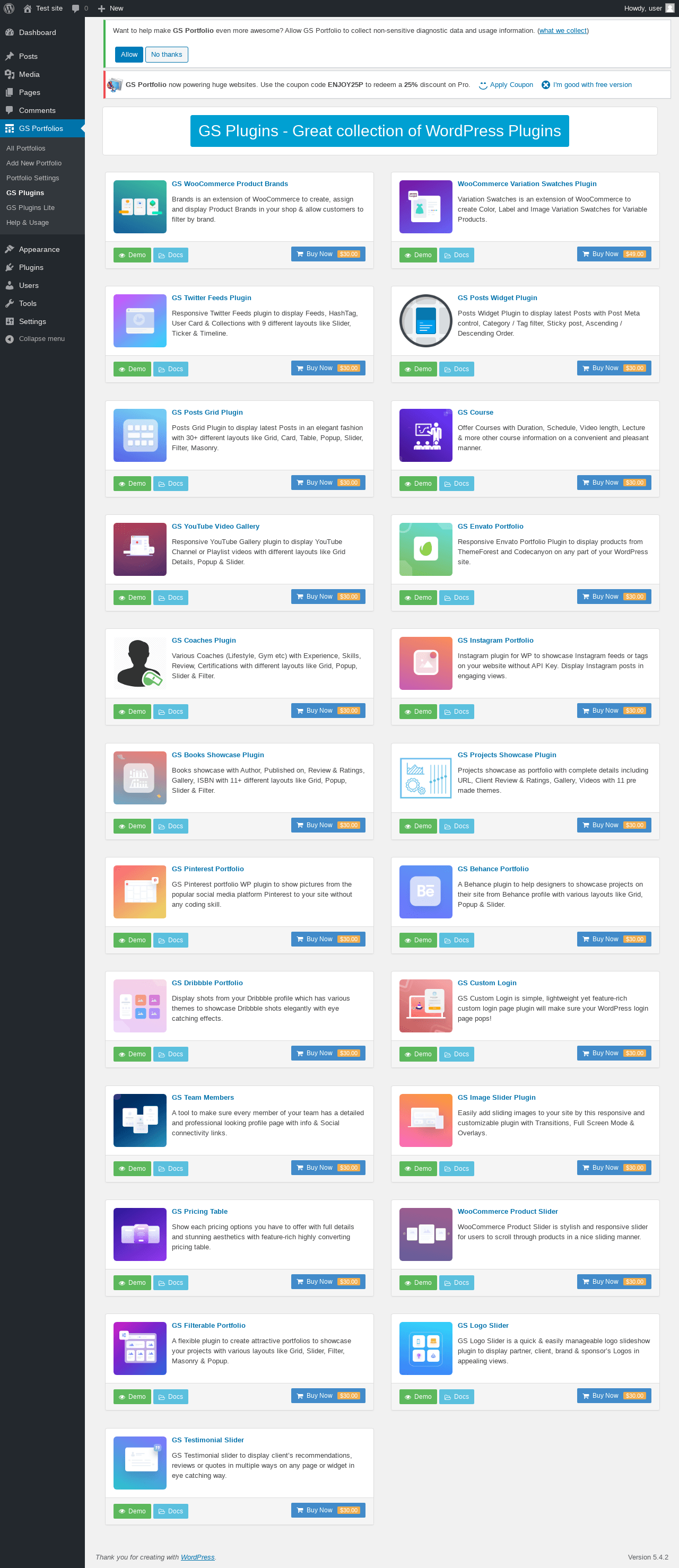View Demo of GS Filterable Portfolio
679x1568 pixels.
click(x=132, y=1397)
